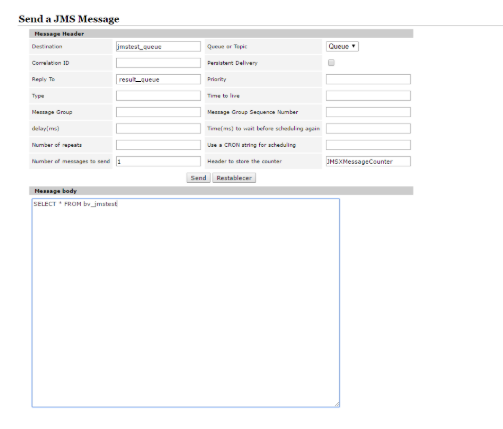503x429 pixels.
Task: Select the Number of messages to send field
Action: [158, 161]
